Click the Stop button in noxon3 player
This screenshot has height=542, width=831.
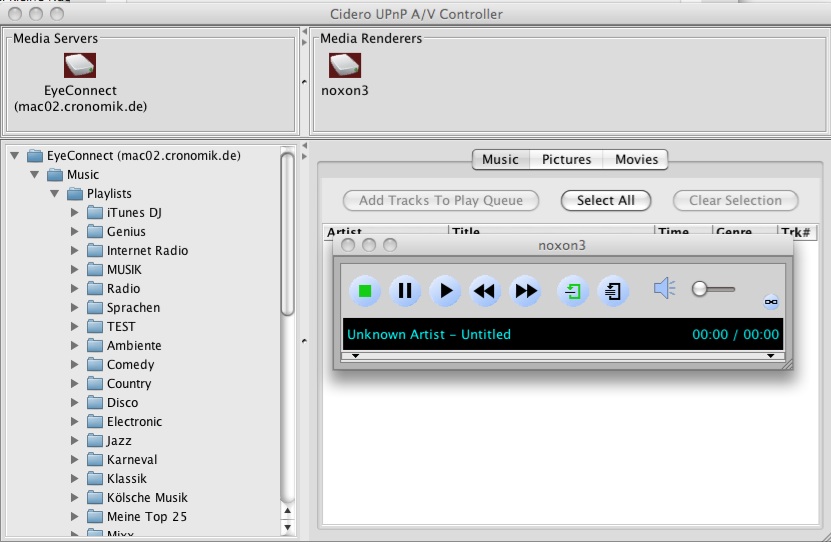pos(365,291)
